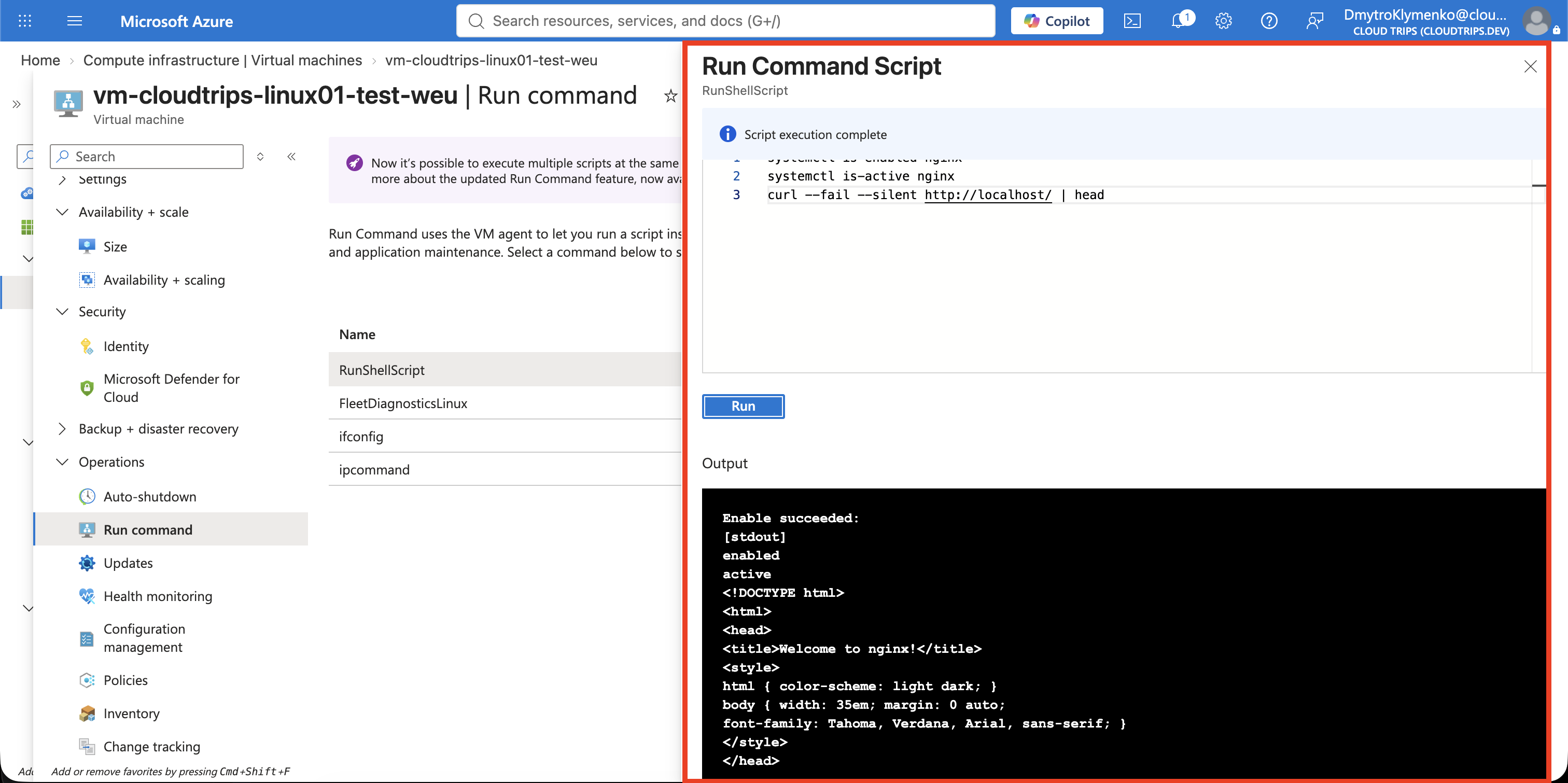Open Microsoft Defender for Cloud item
Viewport: 1568px width, 783px height.
[x=172, y=388]
